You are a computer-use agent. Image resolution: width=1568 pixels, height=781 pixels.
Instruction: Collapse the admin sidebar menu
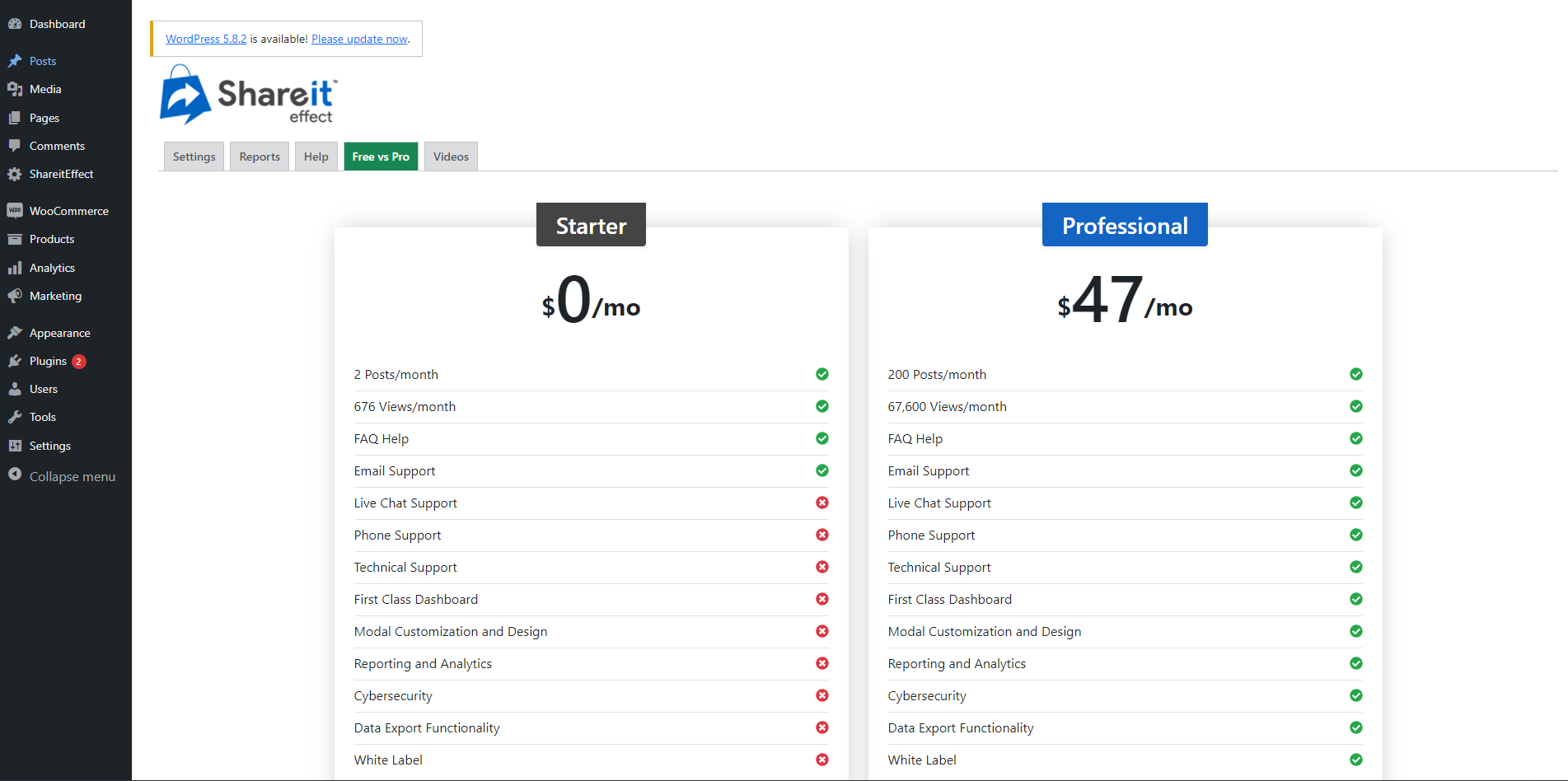pos(62,476)
